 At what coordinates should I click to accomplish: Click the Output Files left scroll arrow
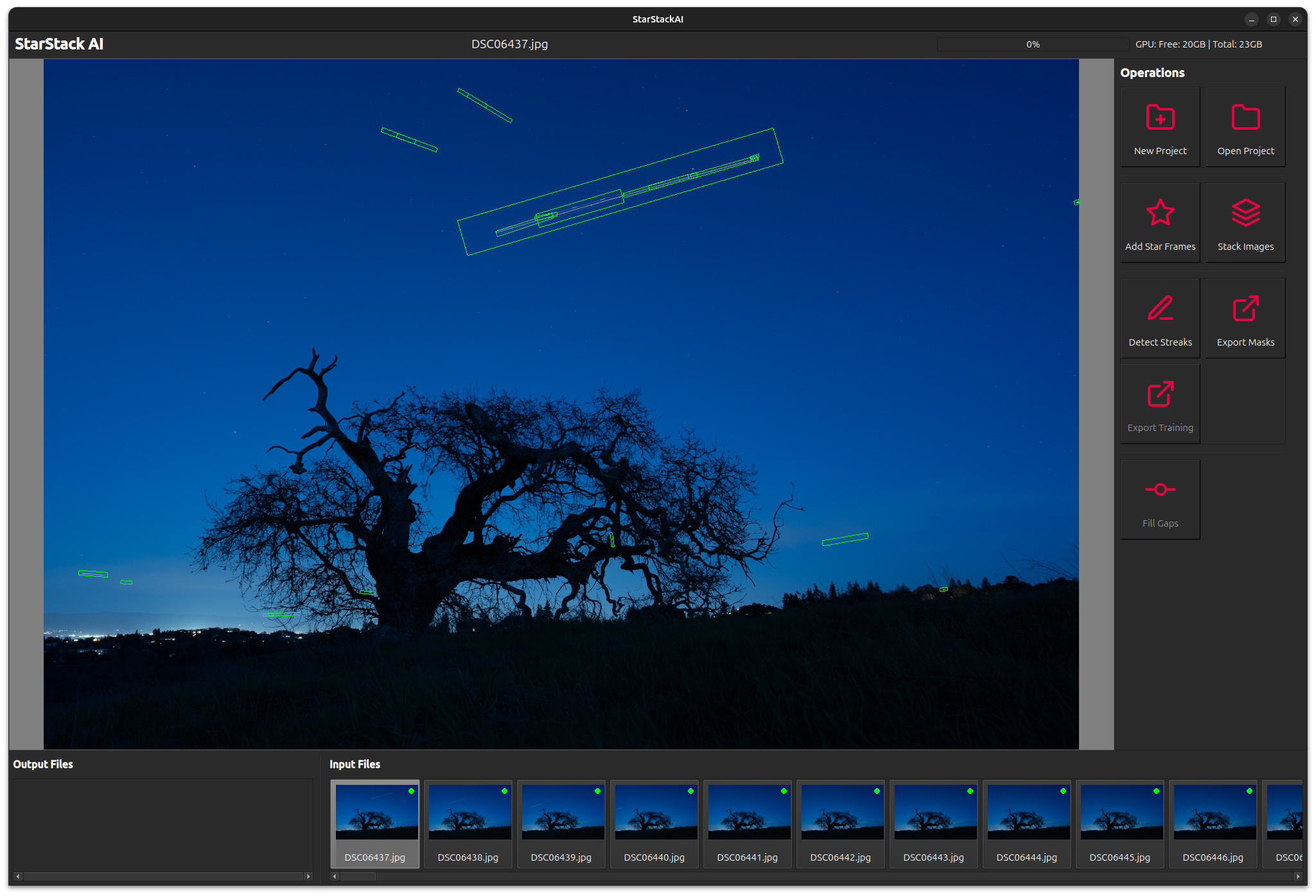18,876
